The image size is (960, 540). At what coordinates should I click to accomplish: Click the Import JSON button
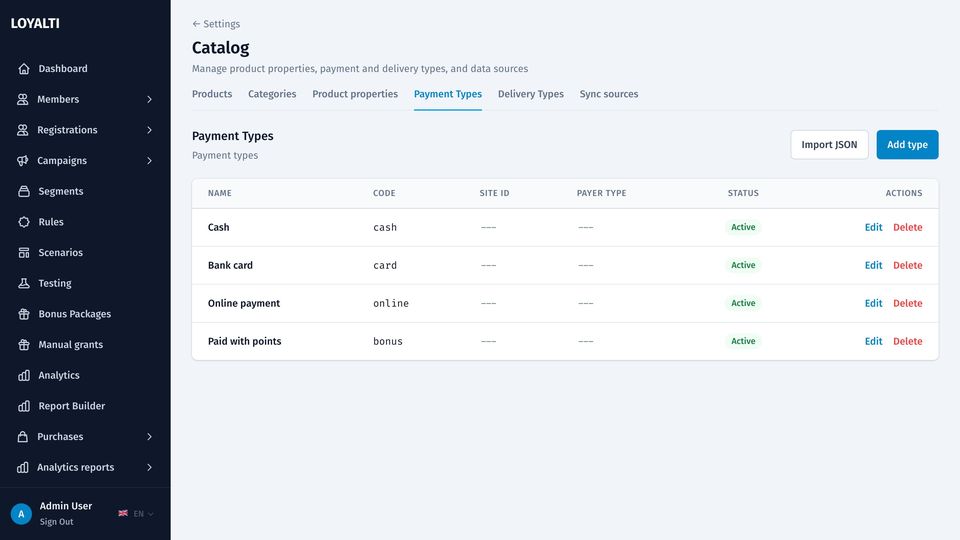pos(829,144)
